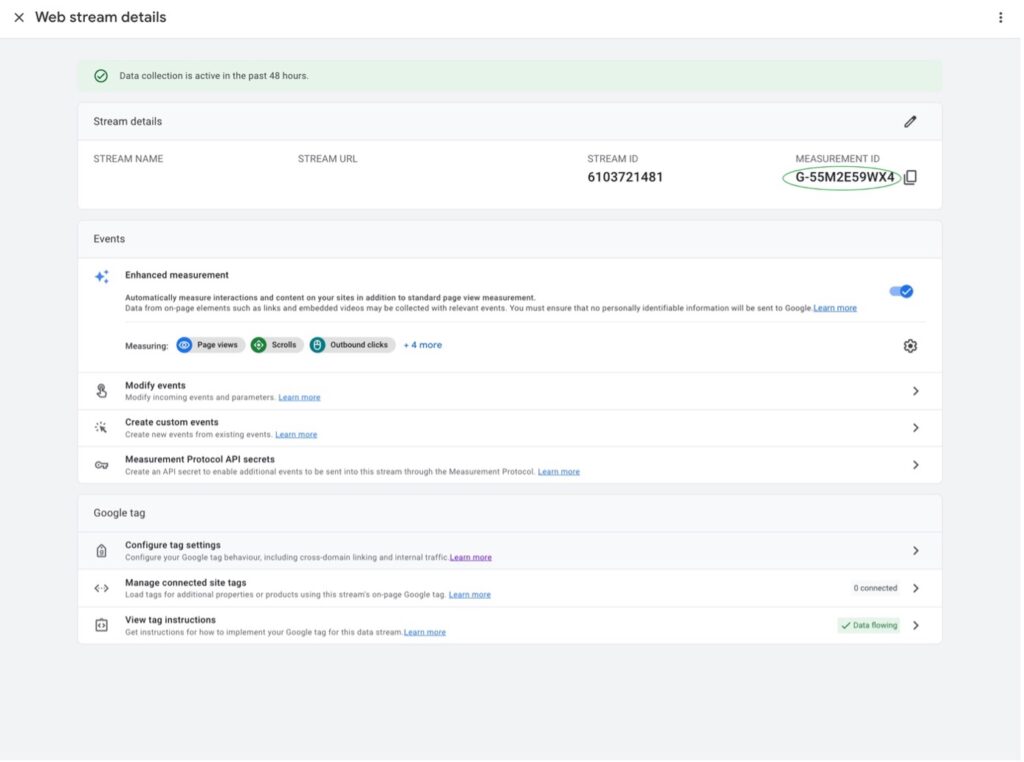
Task: Toggle off Enhanced measurement switch
Action: pos(901,291)
